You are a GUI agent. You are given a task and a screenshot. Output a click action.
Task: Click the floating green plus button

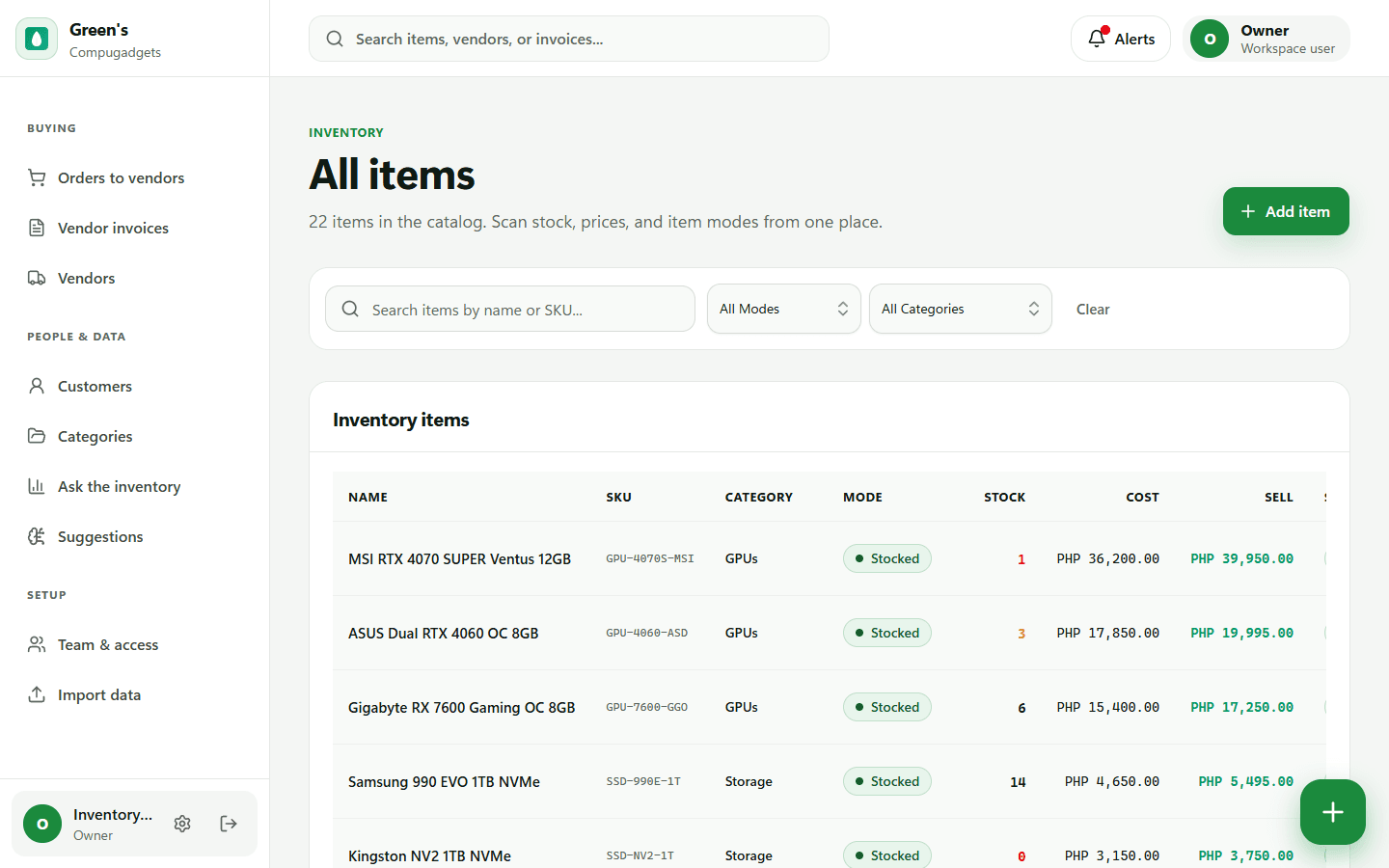pos(1333,812)
